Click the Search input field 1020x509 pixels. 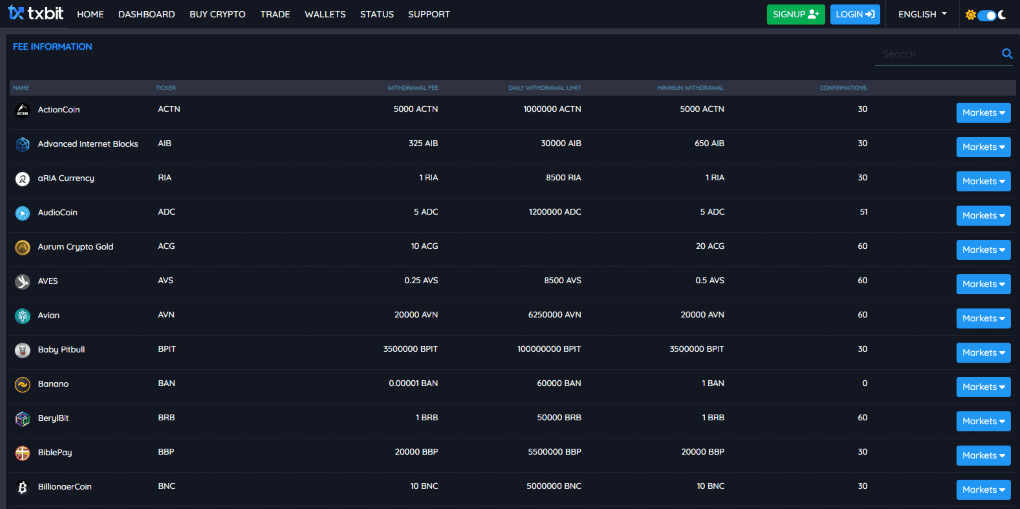click(938, 54)
